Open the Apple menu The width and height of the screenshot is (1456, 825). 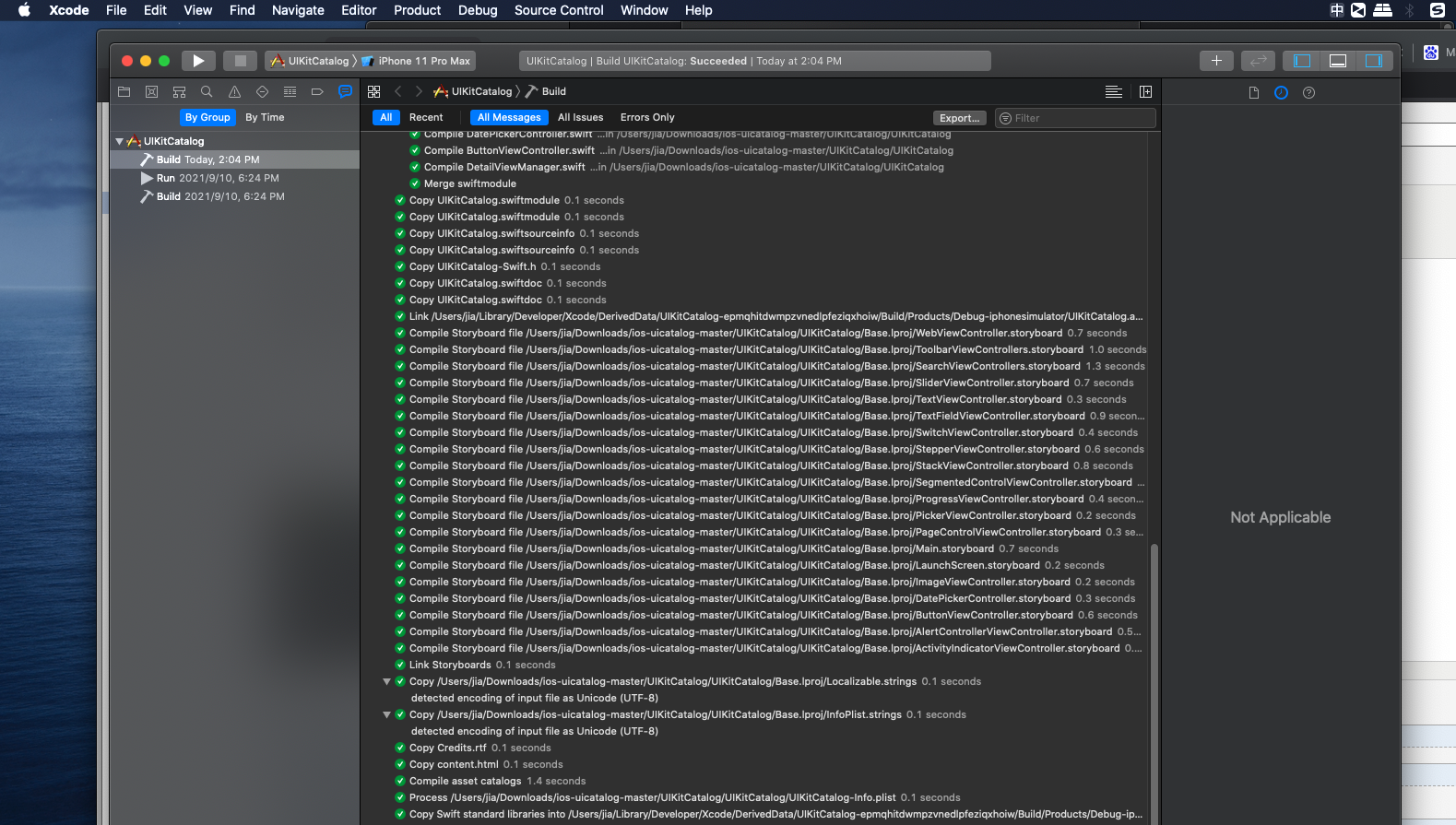pos(25,10)
